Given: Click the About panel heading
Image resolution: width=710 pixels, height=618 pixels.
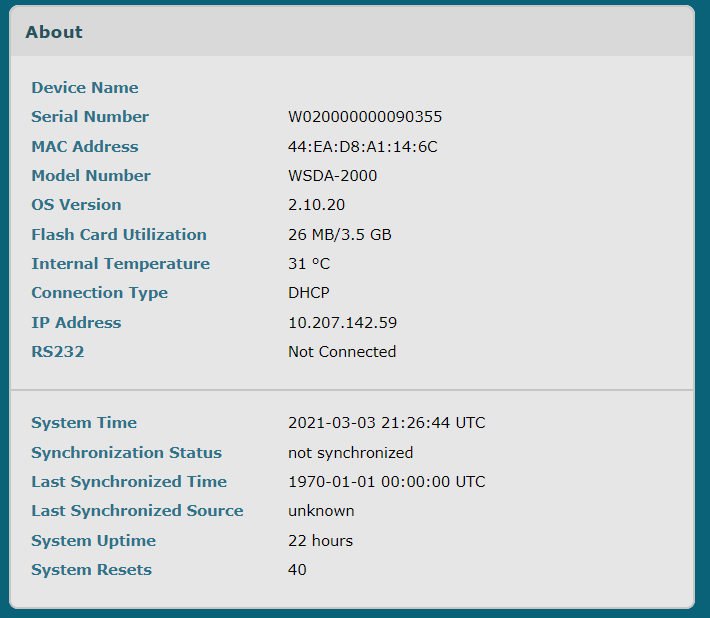Looking at the screenshot, I should [54, 32].
